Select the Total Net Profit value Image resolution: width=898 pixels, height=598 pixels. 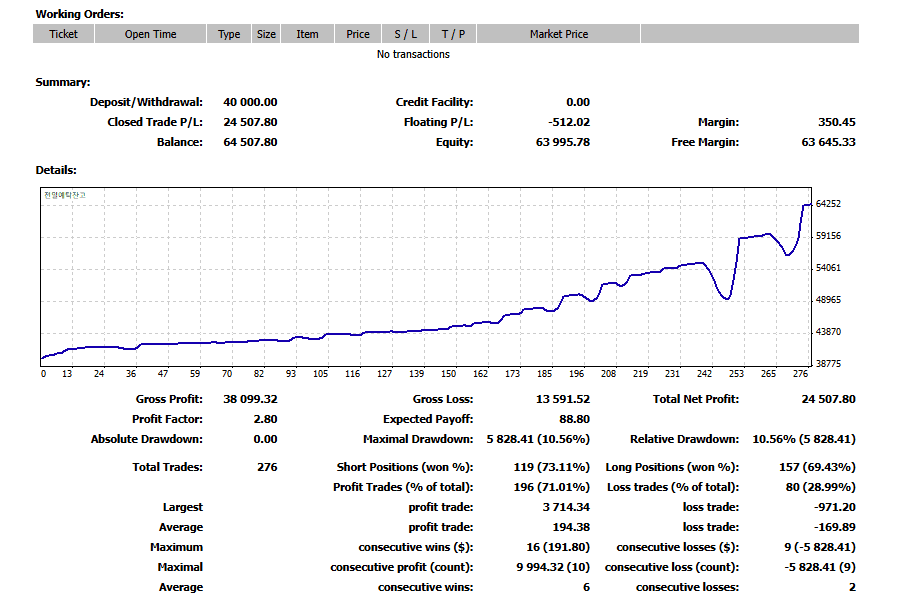coord(828,399)
